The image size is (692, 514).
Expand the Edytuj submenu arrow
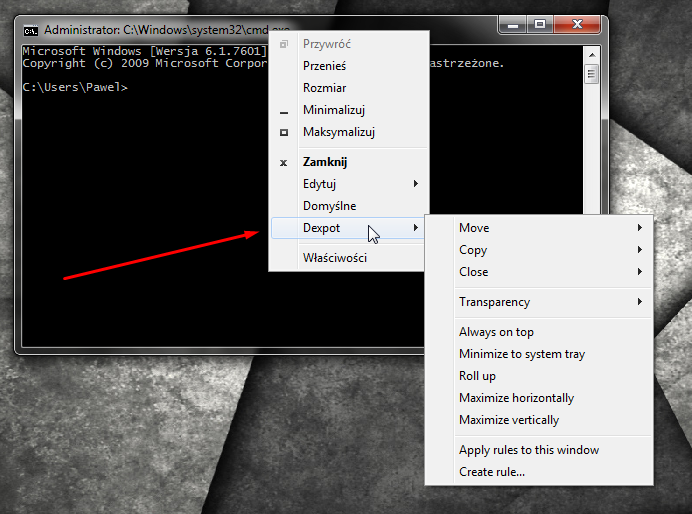pyautogui.click(x=416, y=184)
